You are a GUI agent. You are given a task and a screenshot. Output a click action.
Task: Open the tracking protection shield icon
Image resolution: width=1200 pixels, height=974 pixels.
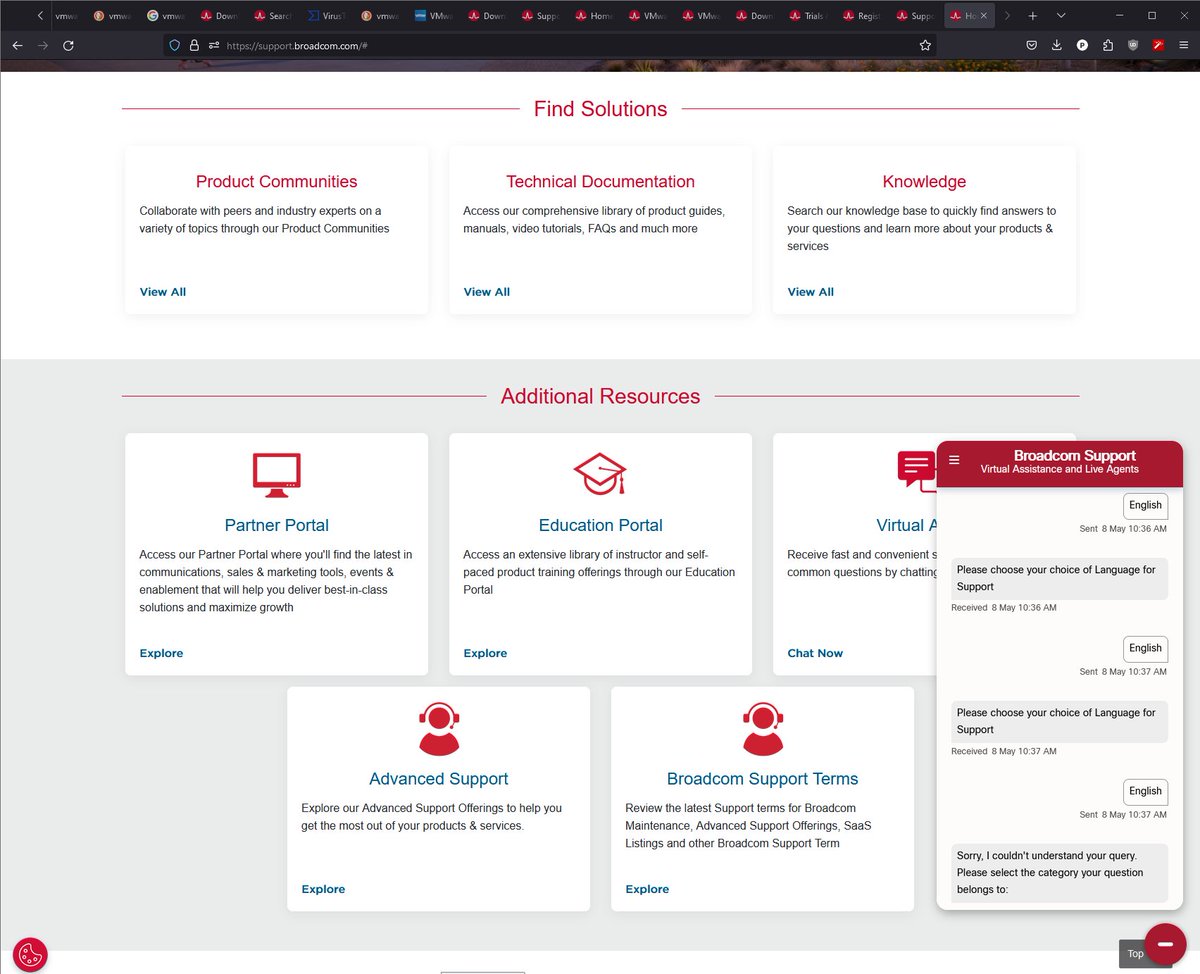(174, 45)
